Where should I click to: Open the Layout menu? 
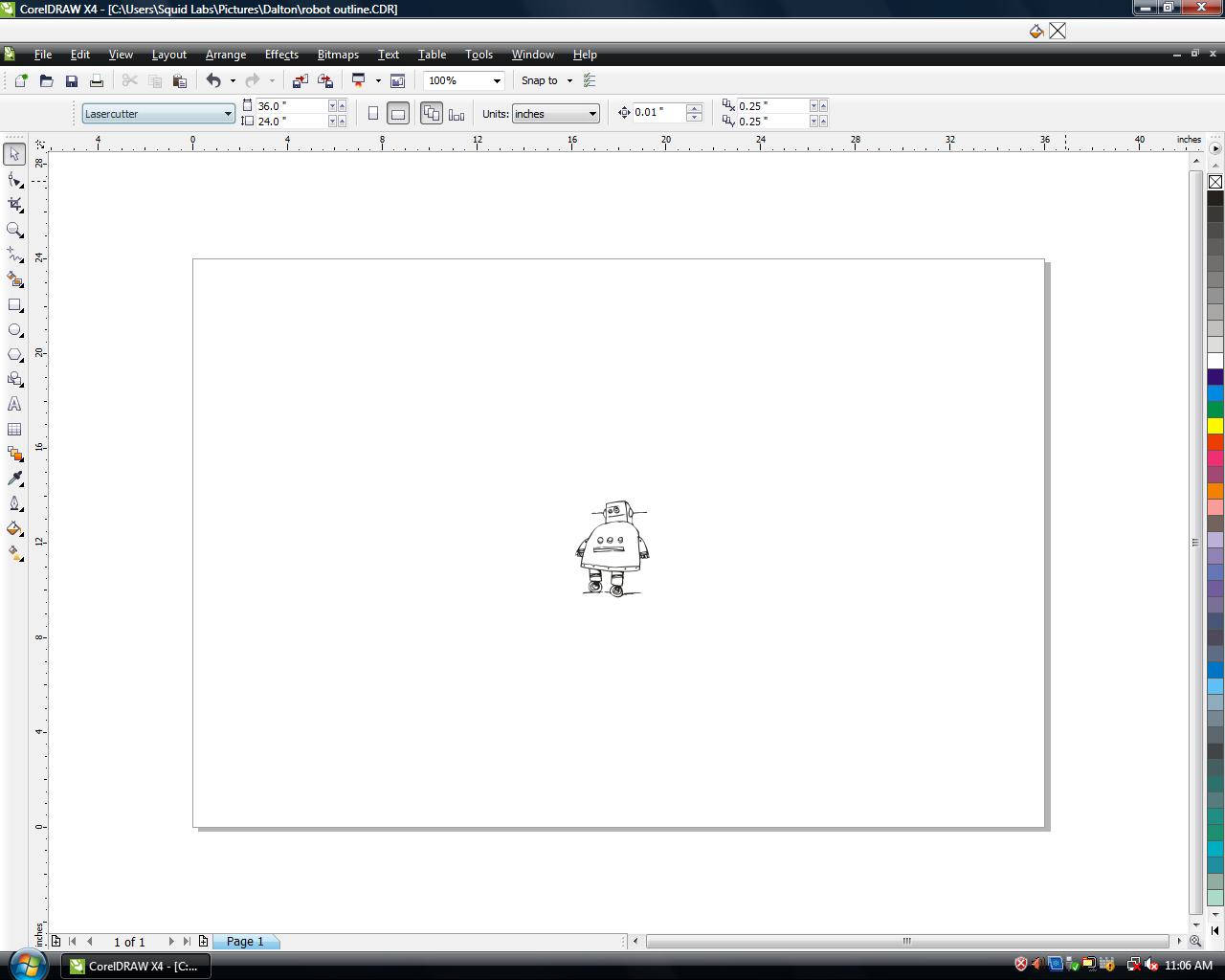coord(169,55)
